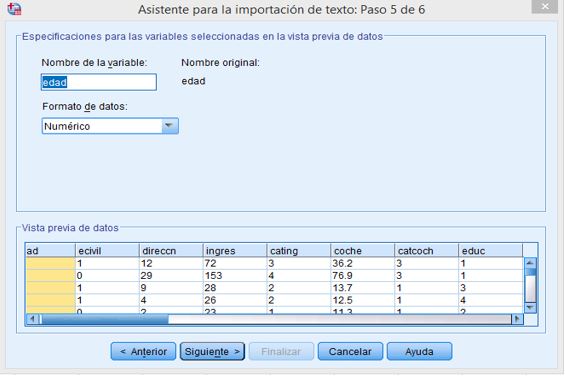Click the coche cell showing 36.2
This screenshot has height=376, width=565.
pyautogui.click(x=362, y=264)
